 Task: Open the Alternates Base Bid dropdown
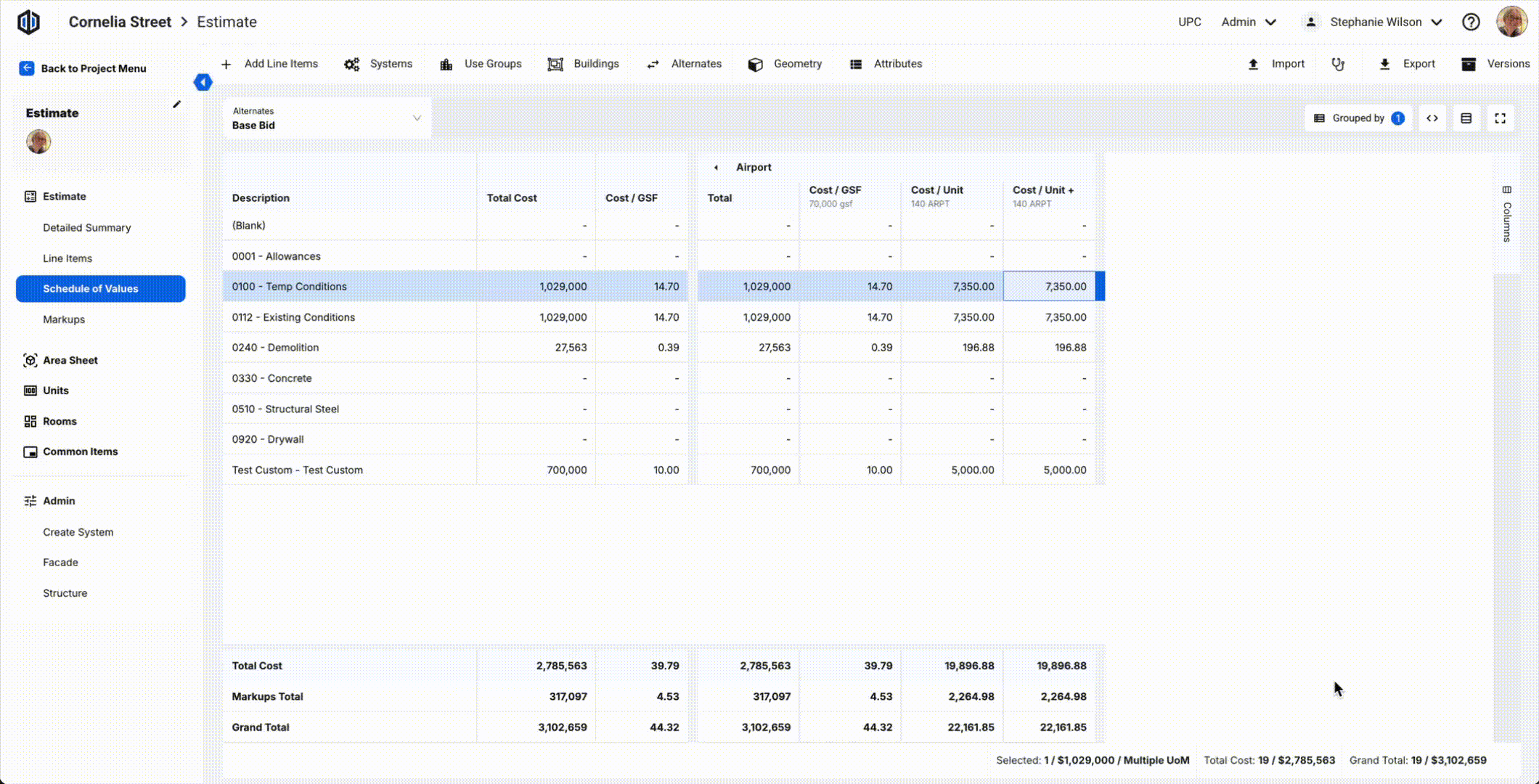point(327,118)
